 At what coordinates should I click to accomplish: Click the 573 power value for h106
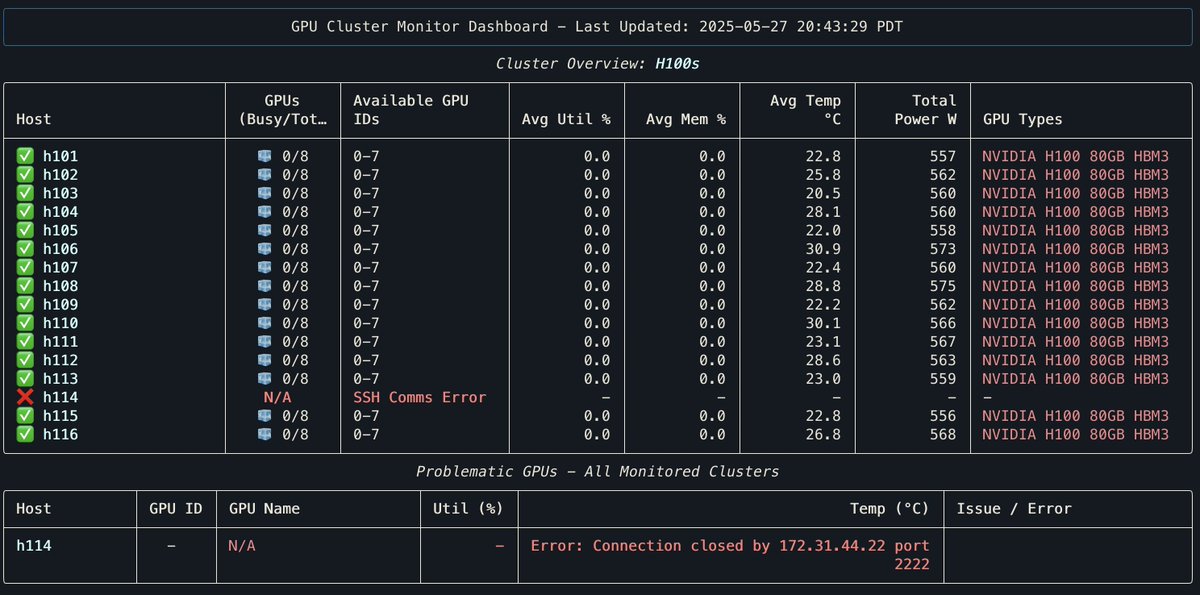point(944,249)
